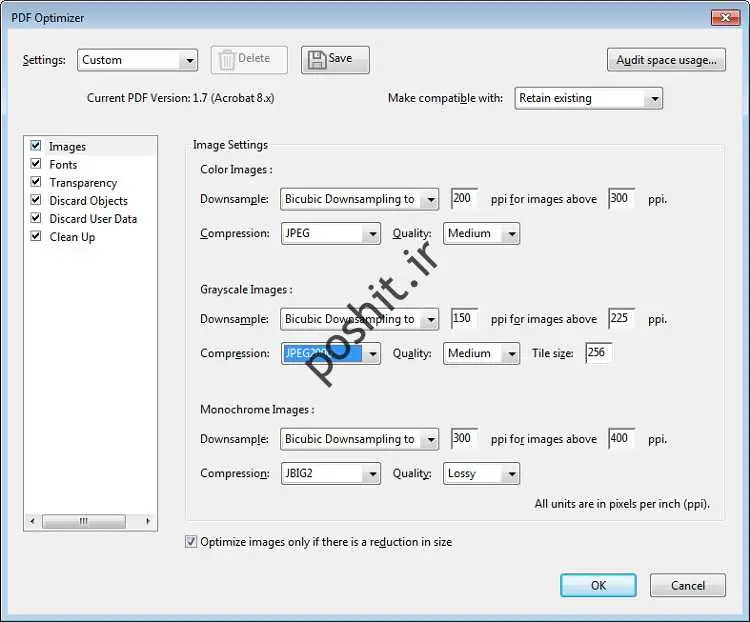Open the Monochrome Quality Lossy dropdown

pyautogui.click(x=482, y=473)
